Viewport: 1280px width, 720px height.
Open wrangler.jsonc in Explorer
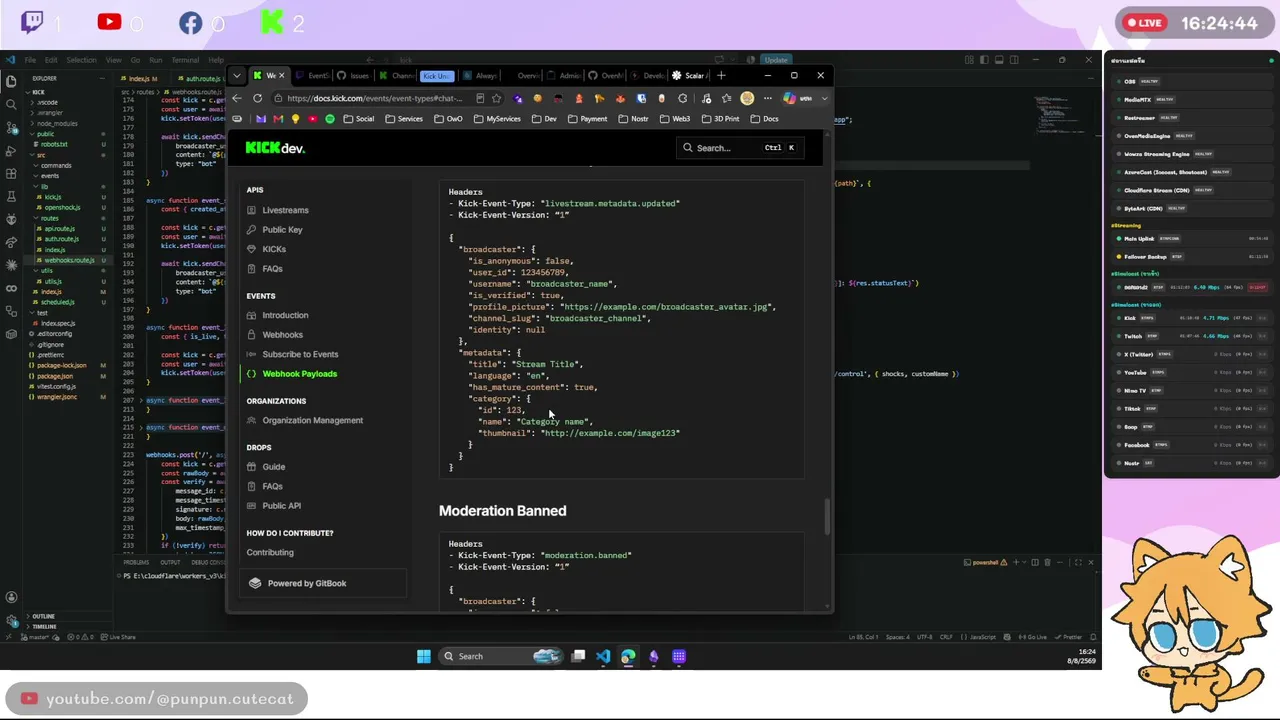tap(57, 397)
